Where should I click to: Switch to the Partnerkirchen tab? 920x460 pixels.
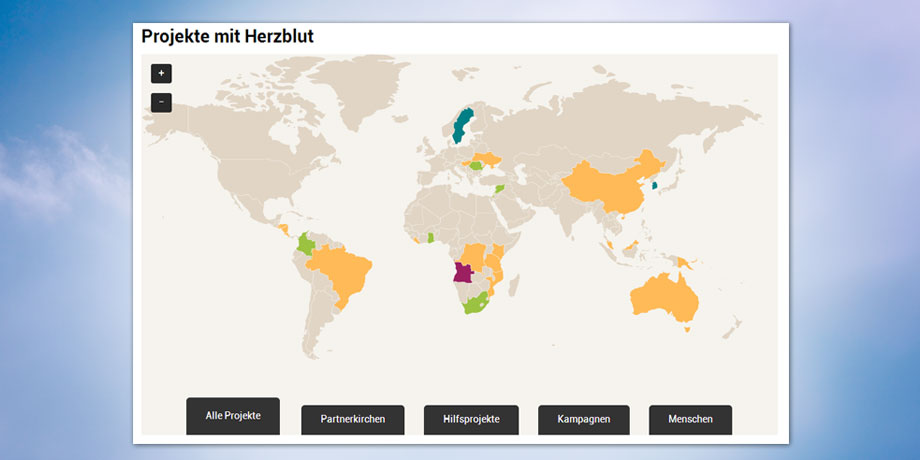point(352,420)
